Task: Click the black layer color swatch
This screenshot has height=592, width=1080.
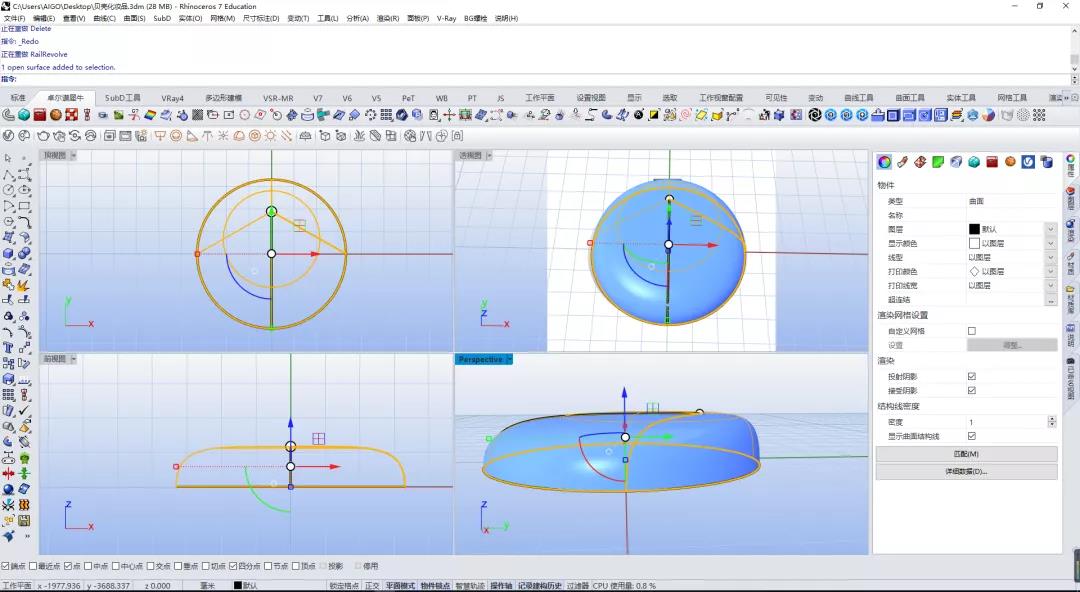Action: point(974,229)
